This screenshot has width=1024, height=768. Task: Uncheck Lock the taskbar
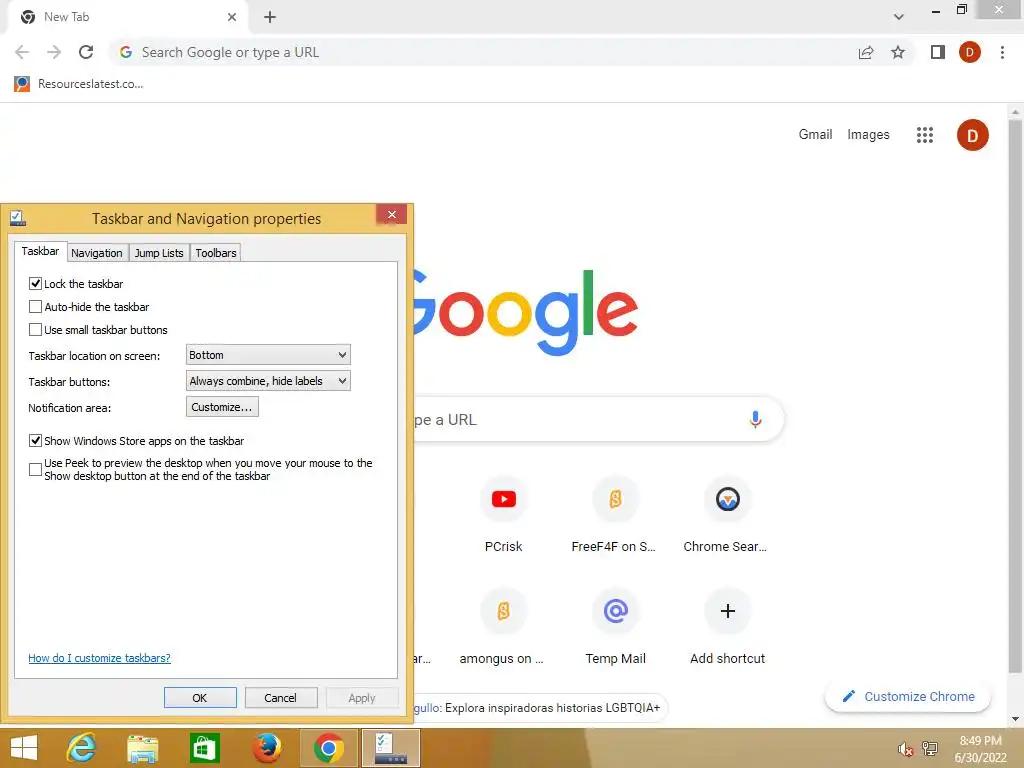[x=35, y=283]
